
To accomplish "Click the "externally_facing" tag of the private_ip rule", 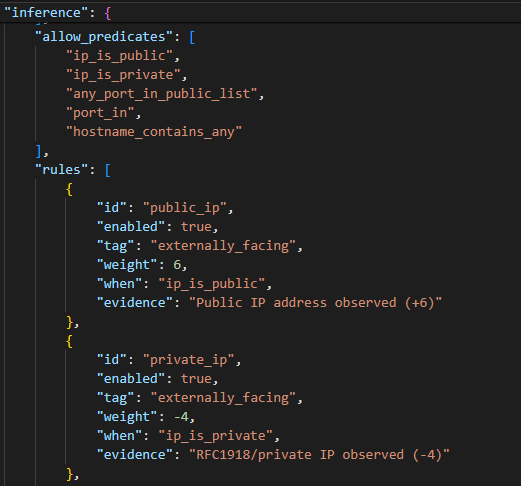I will click(x=223, y=398).
